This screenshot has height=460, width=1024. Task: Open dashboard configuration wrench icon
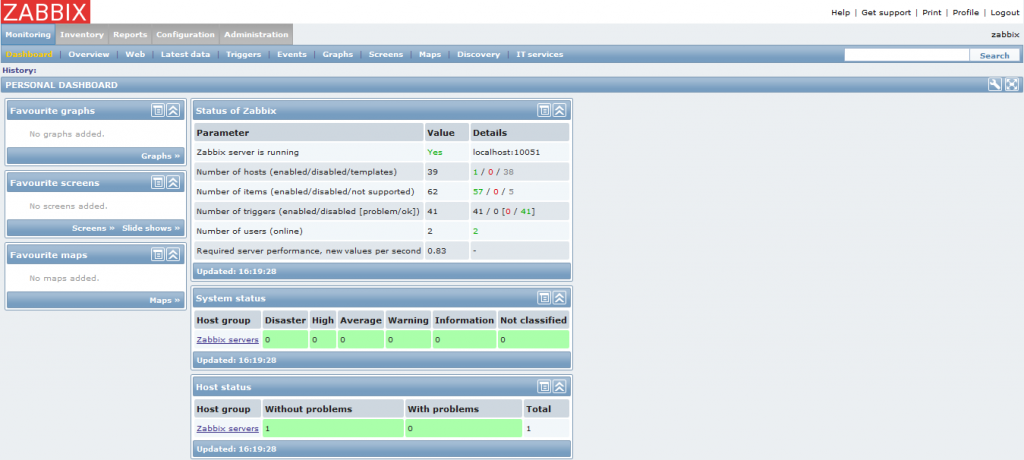[995, 85]
